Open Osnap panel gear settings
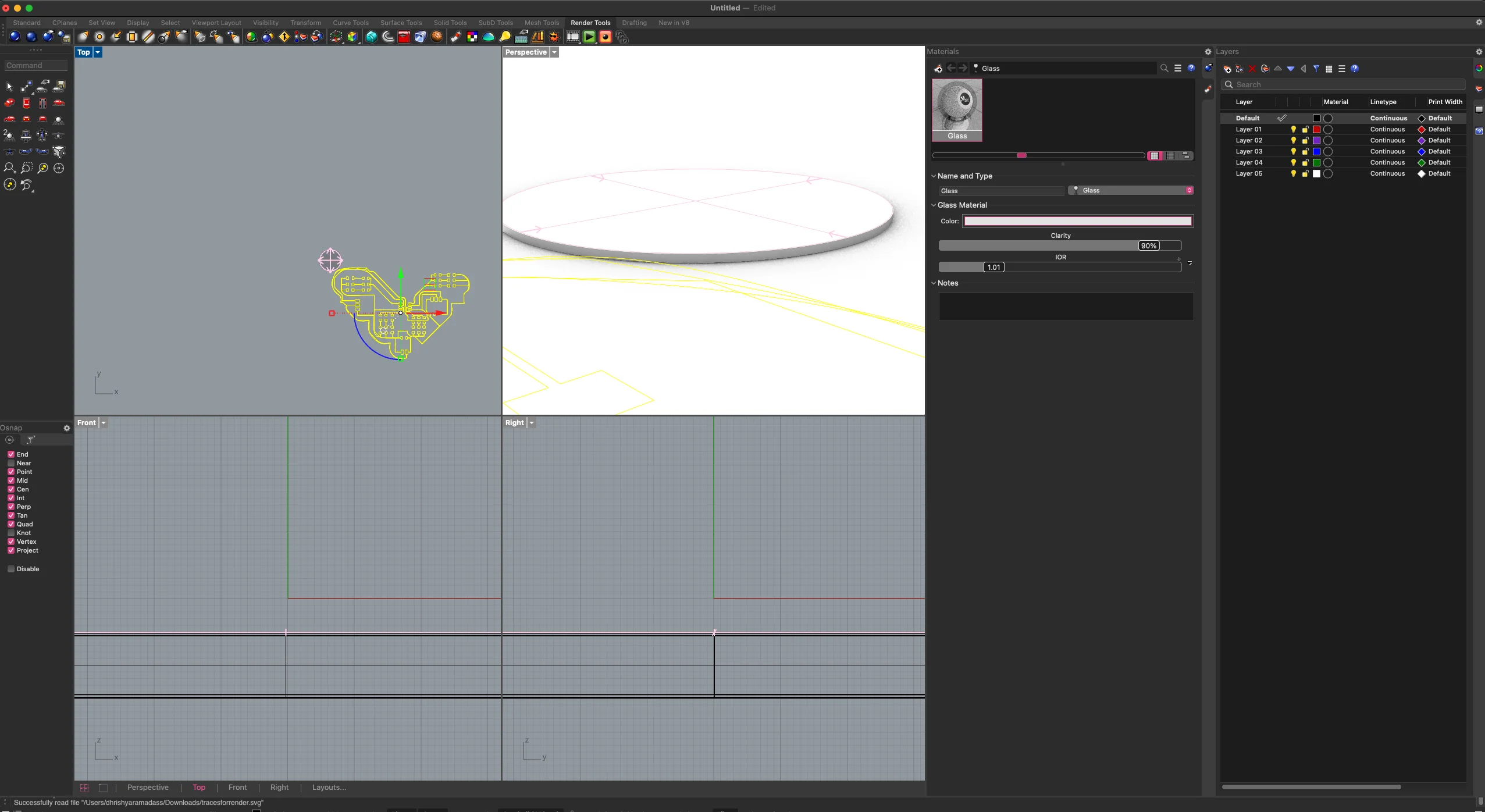The width and height of the screenshot is (1485, 812). [x=67, y=428]
